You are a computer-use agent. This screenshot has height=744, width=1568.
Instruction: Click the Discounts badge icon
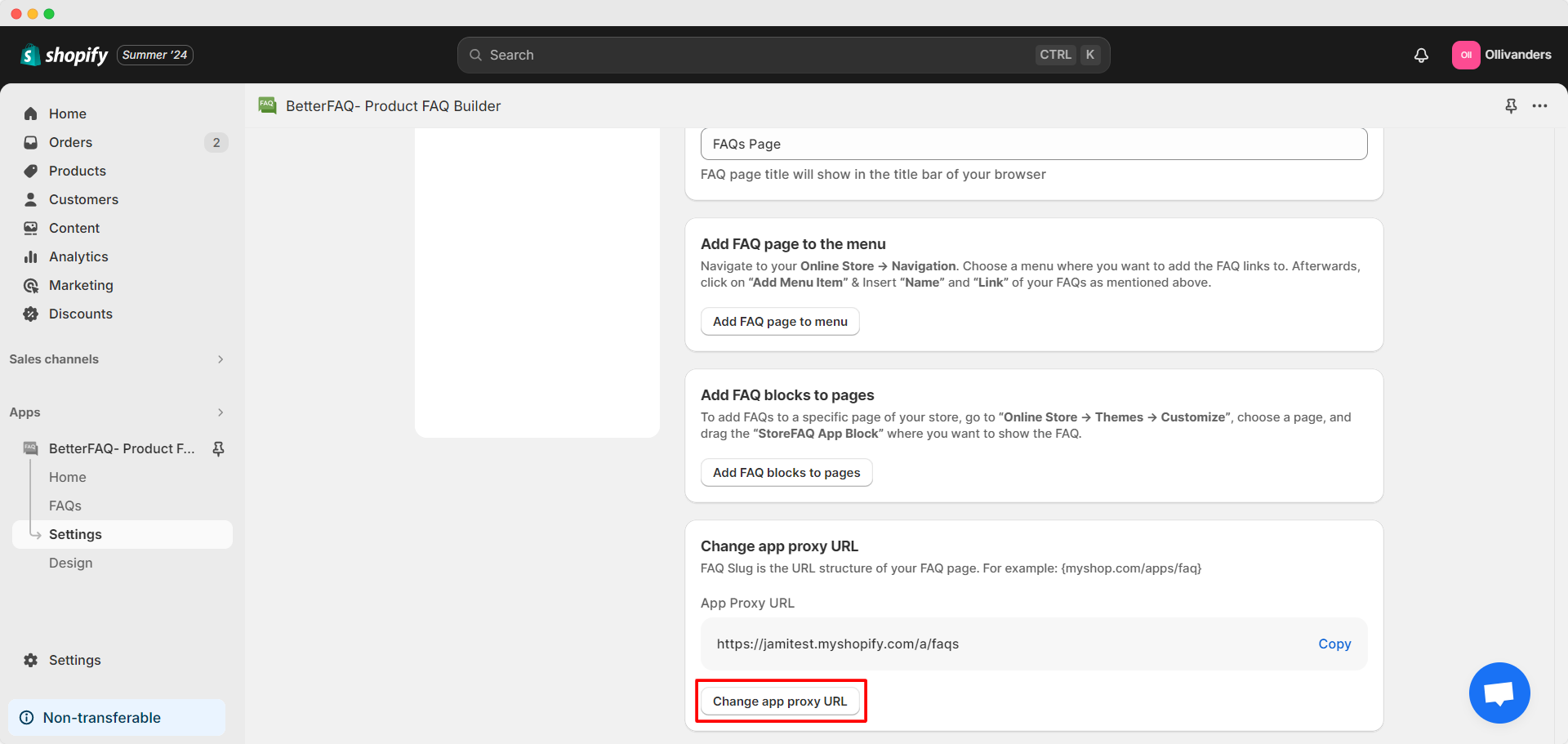tap(31, 314)
